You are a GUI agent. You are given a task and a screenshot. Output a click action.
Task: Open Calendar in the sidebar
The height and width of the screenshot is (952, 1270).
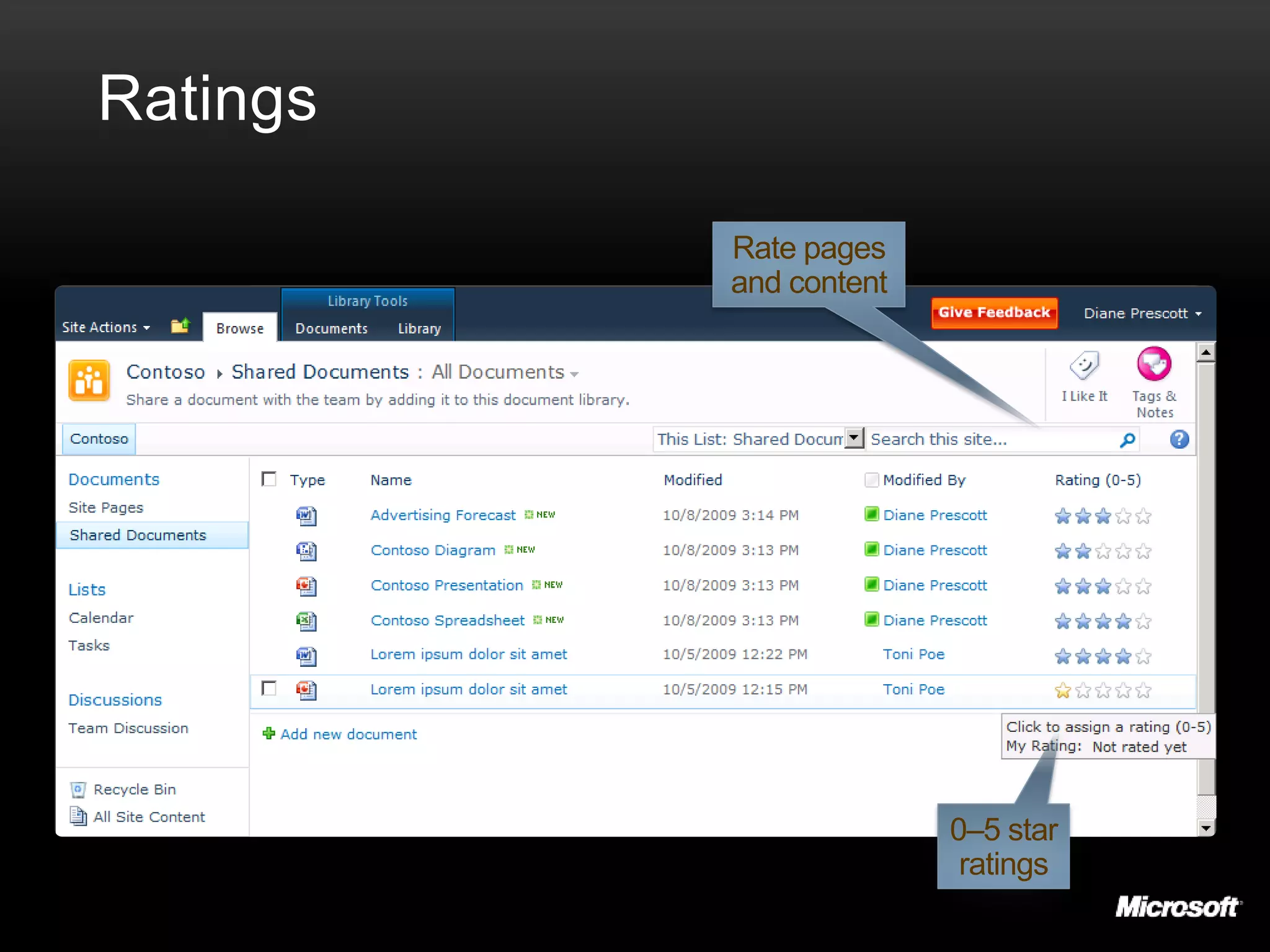tap(101, 618)
